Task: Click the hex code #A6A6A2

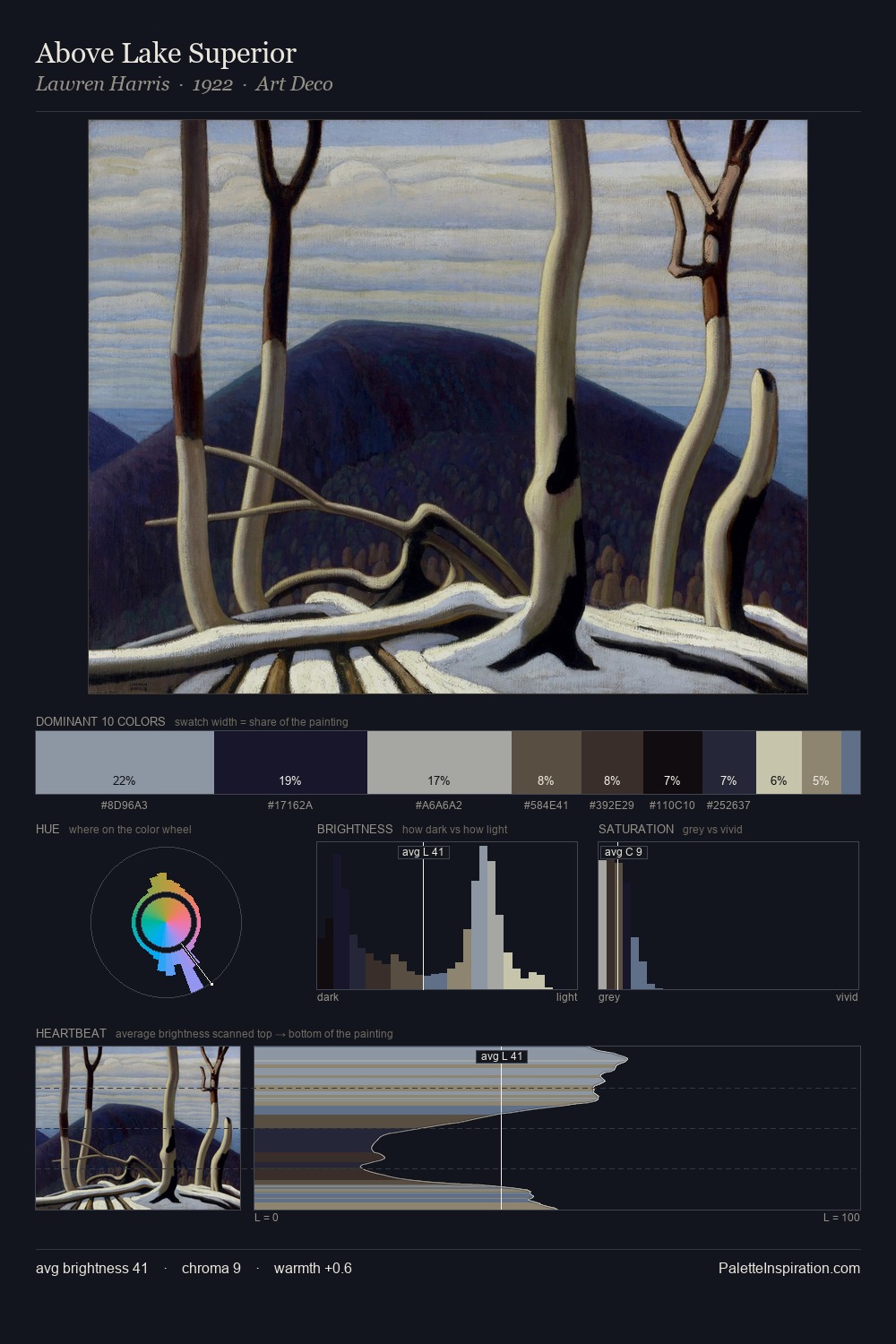Action: click(x=439, y=806)
